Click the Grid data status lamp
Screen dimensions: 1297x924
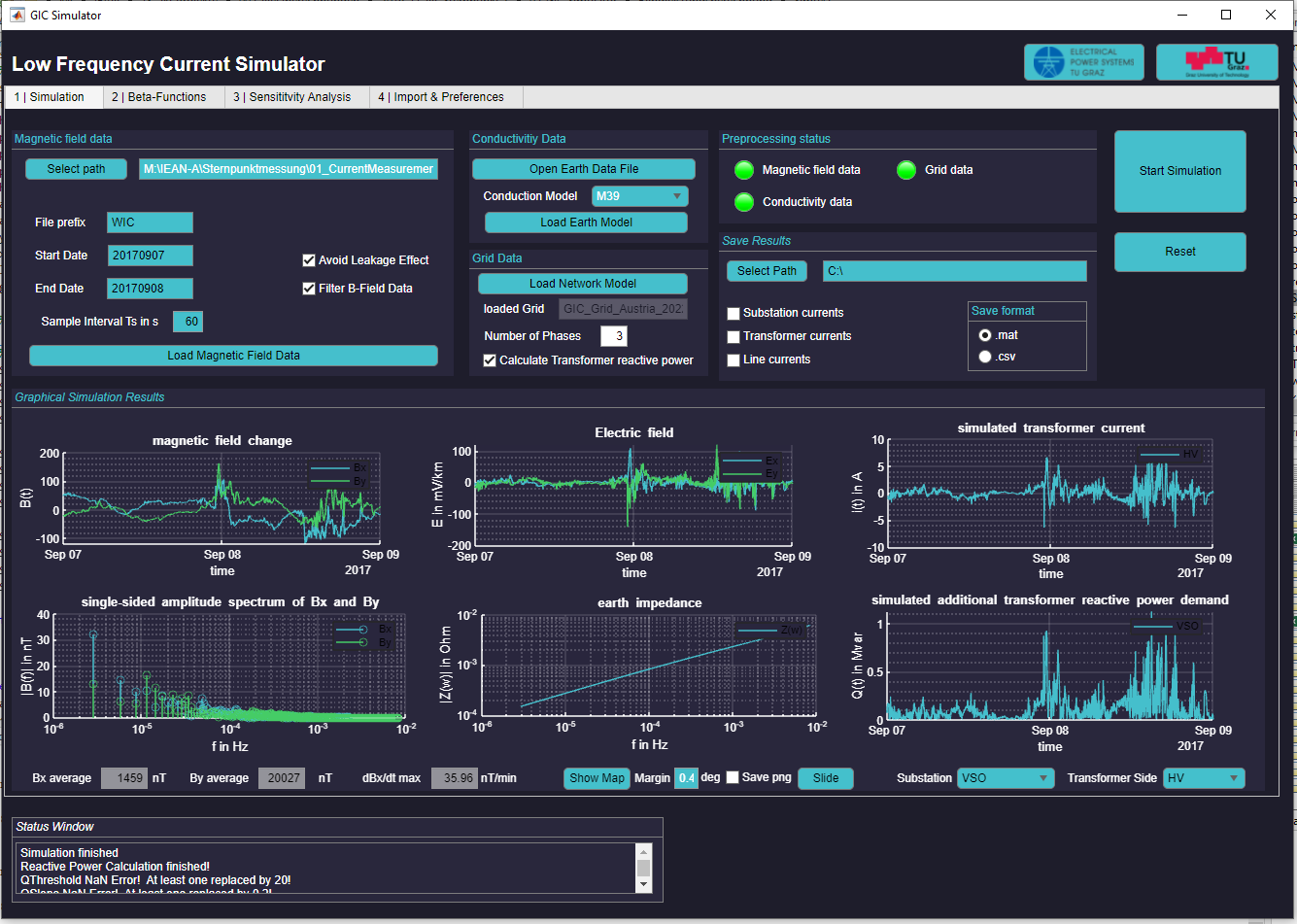(x=906, y=170)
